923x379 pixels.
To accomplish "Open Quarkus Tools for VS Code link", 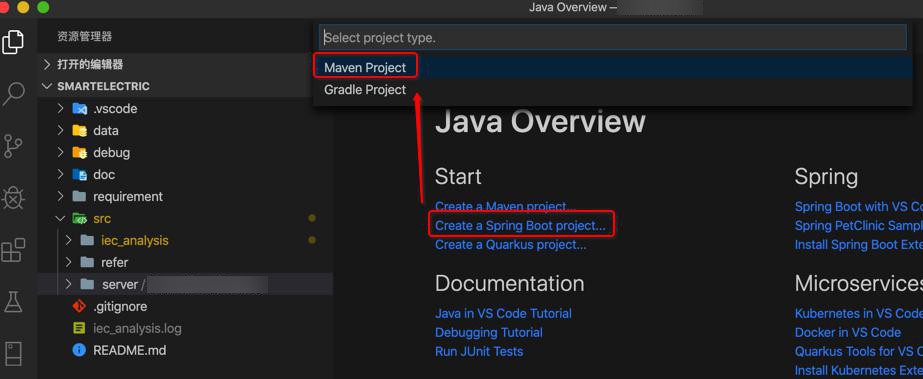I will click(859, 351).
